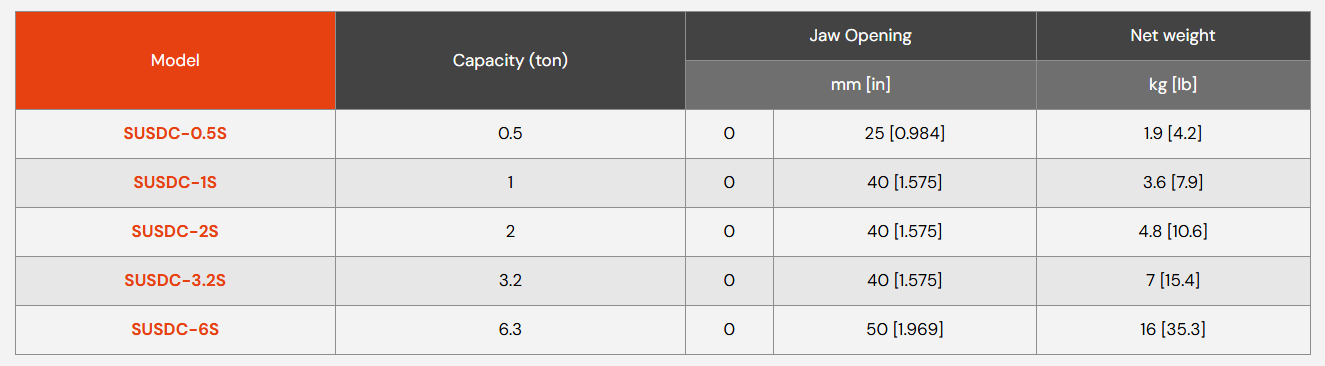Click the orange Model column header

(x=175, y=60)
